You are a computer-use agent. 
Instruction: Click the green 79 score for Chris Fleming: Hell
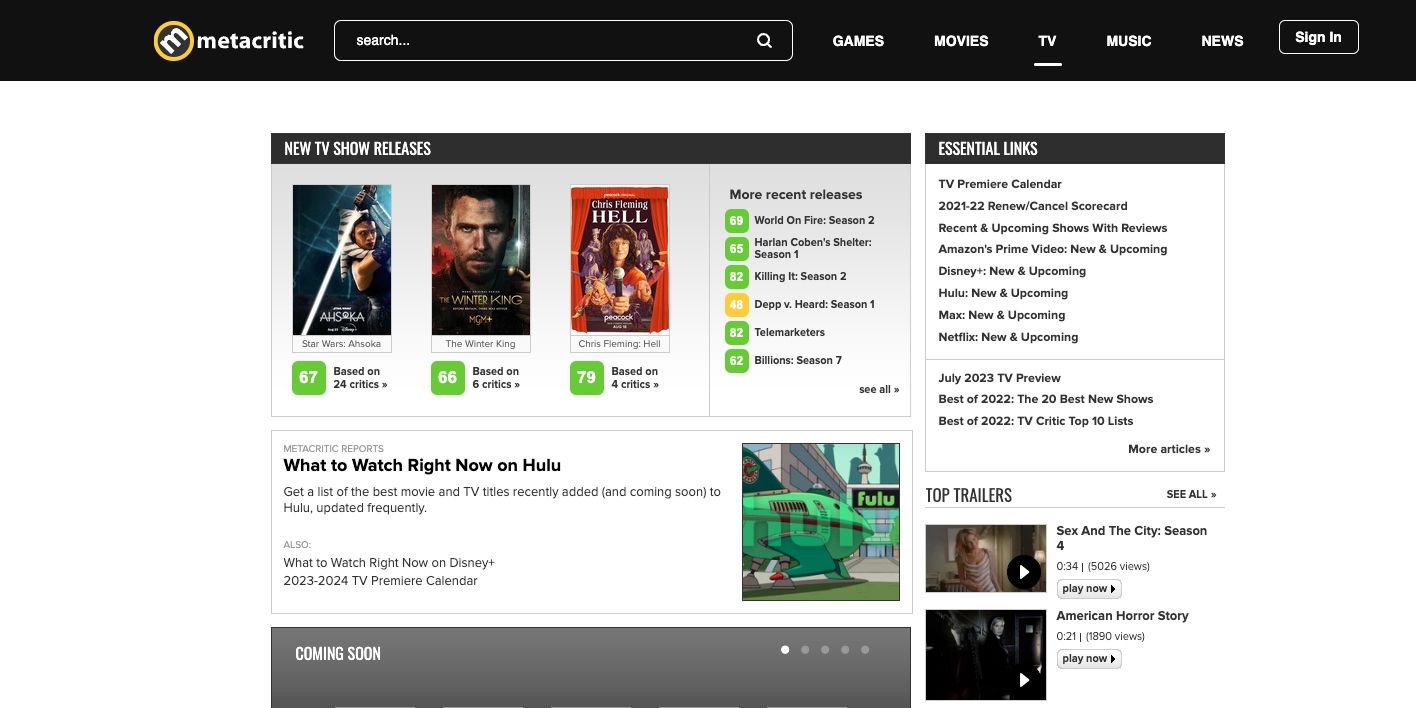point(586,377)
